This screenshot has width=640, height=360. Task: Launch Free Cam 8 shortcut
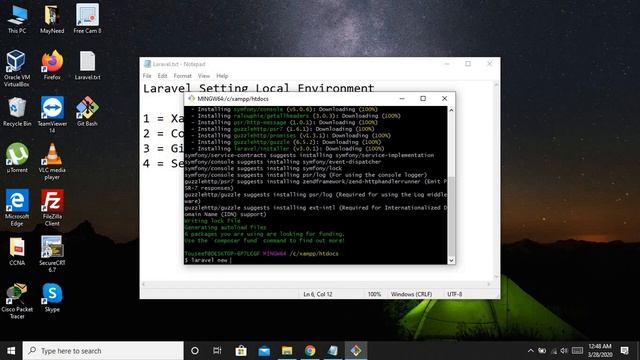point(87,19)
